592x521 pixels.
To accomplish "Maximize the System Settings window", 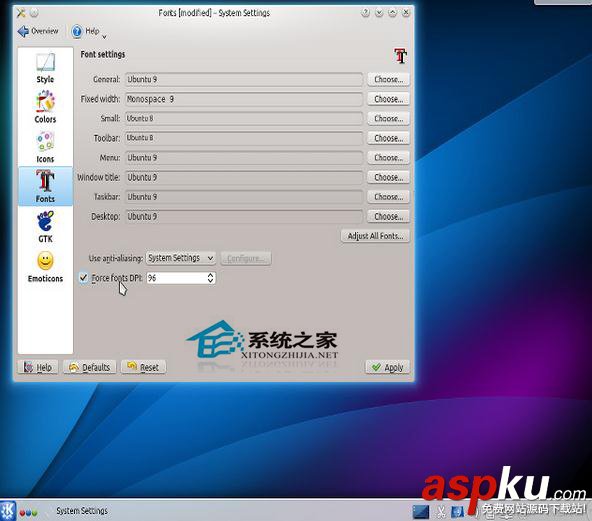I will click(392, 13).
